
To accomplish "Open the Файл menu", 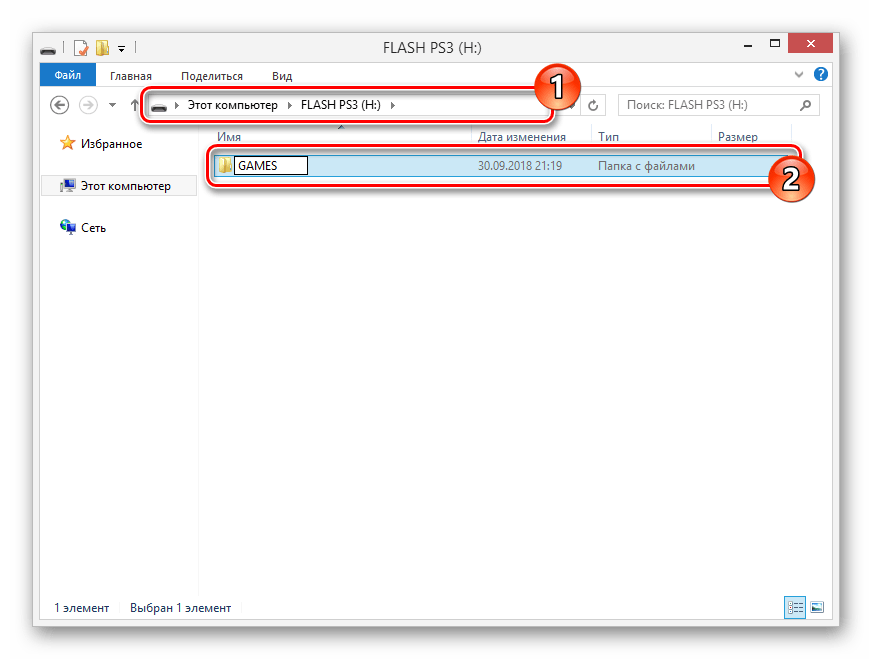I will (68, 75).
